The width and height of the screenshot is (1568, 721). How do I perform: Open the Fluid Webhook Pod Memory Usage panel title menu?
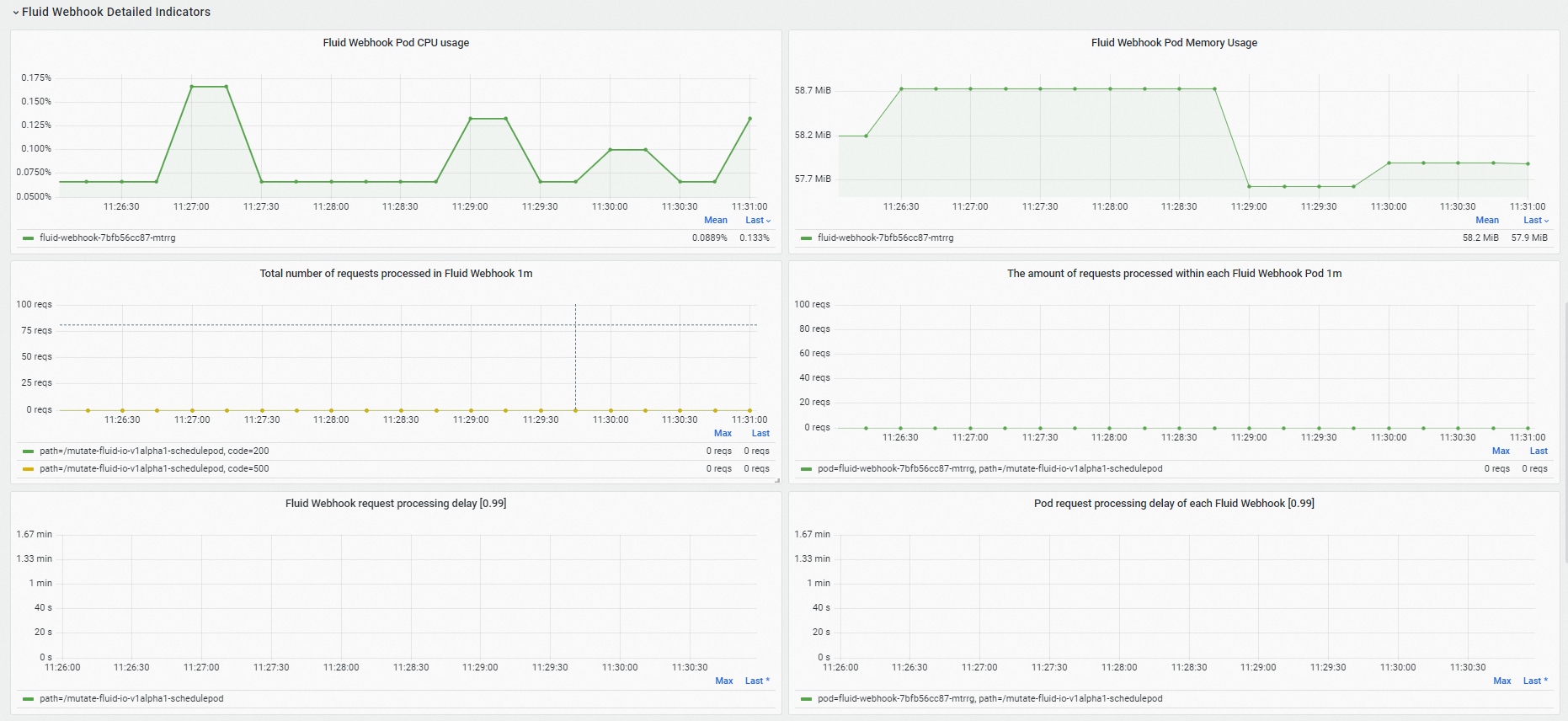[x=1174, y=43]
